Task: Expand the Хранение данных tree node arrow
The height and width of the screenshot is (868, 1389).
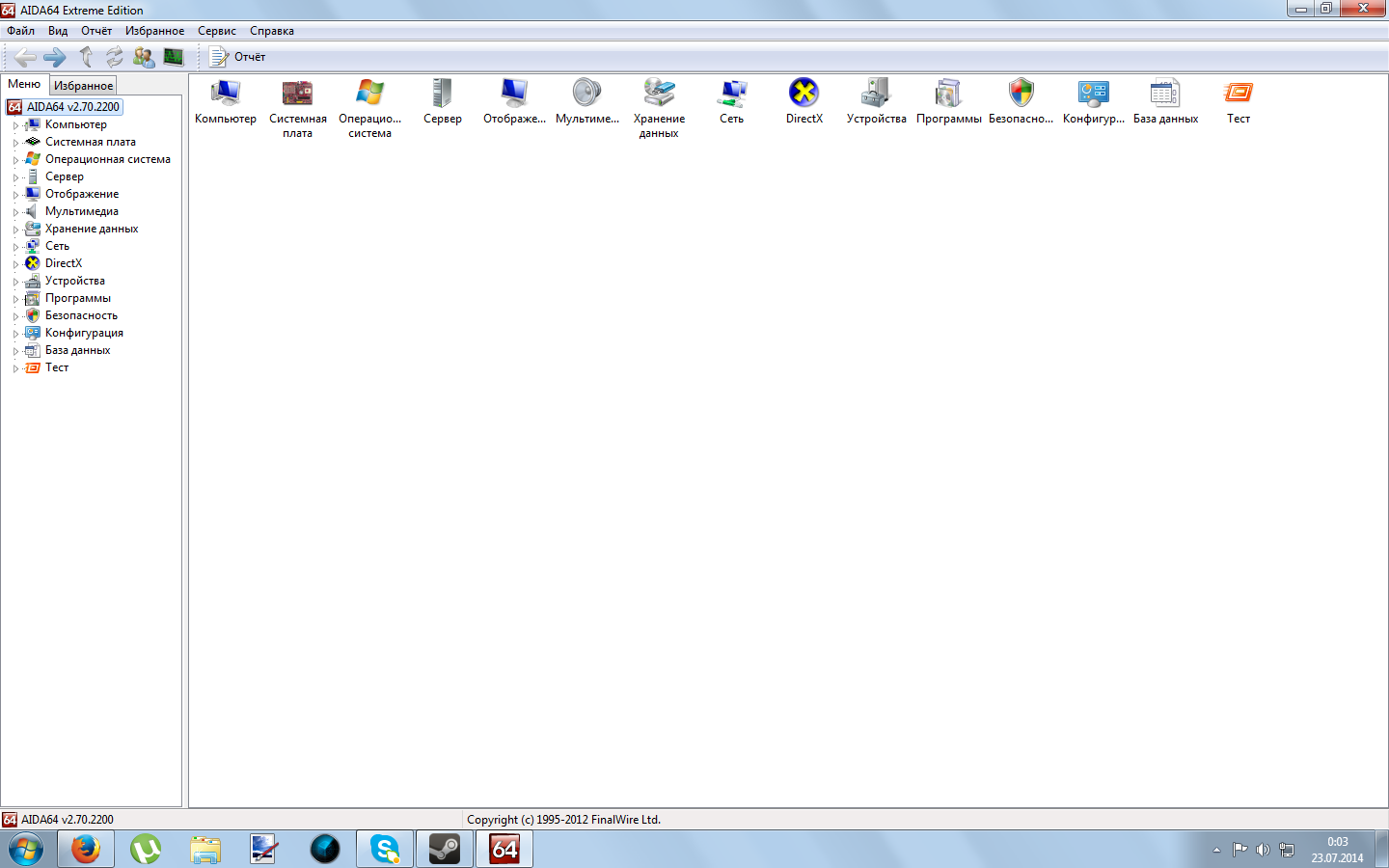Action: (x=15, y=230)
